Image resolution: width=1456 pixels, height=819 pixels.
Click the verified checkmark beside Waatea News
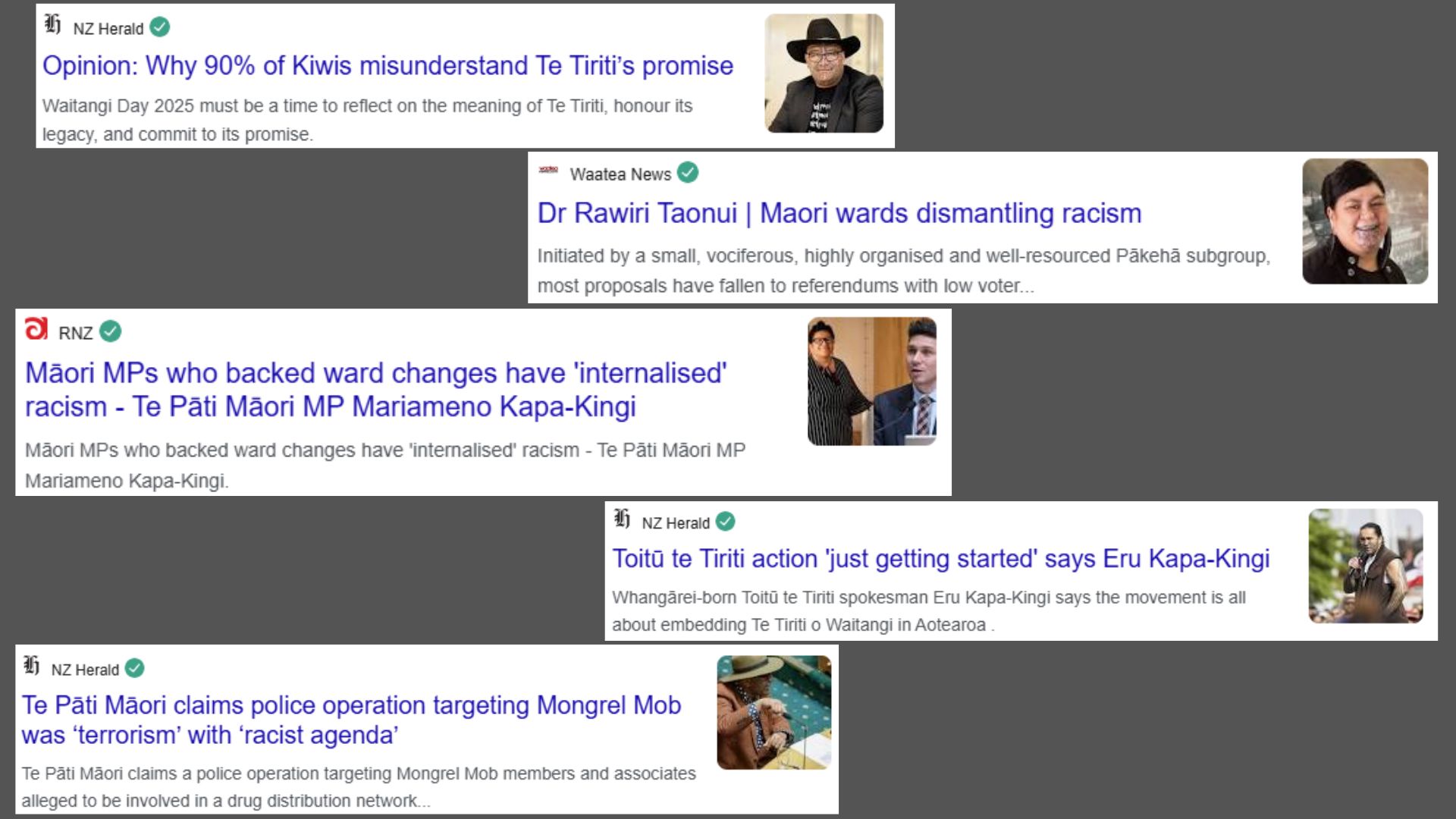688,173
